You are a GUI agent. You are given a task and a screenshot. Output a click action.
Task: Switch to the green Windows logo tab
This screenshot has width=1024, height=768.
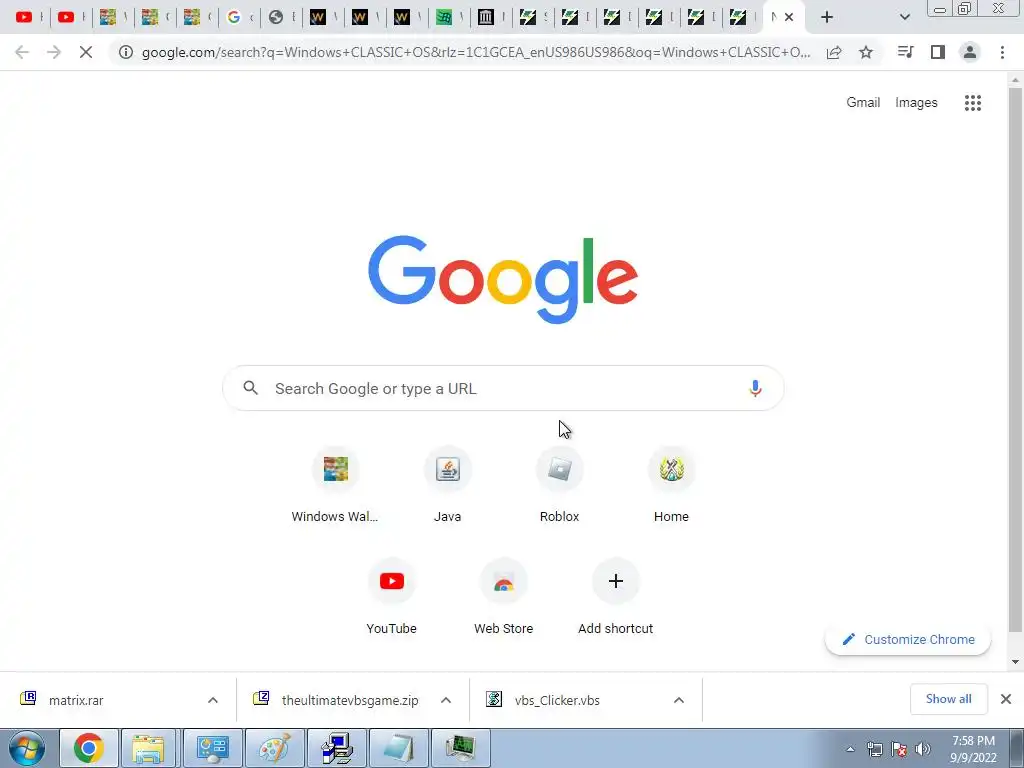click(x=449, y=17)
